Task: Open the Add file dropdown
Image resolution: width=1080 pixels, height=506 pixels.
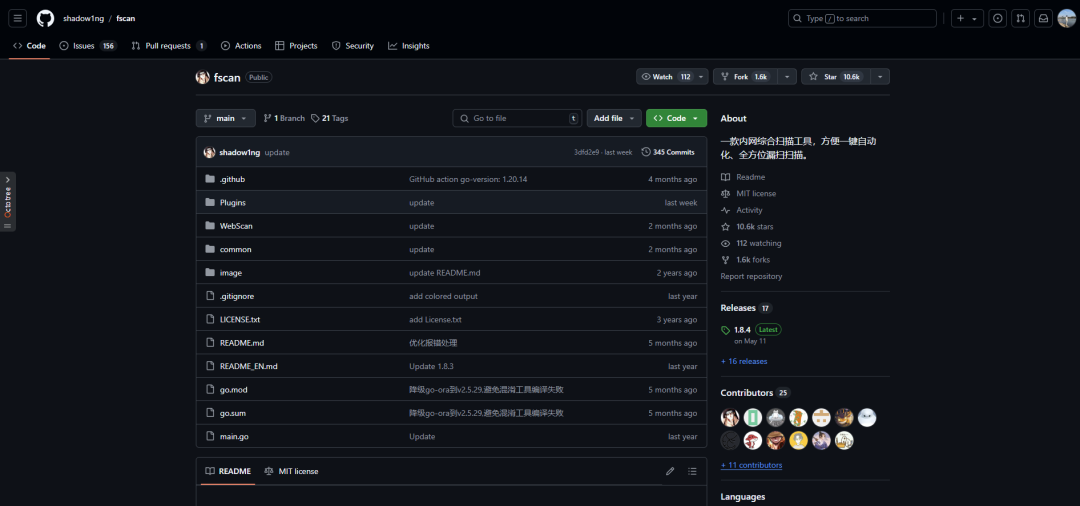Action: (614, 118)
